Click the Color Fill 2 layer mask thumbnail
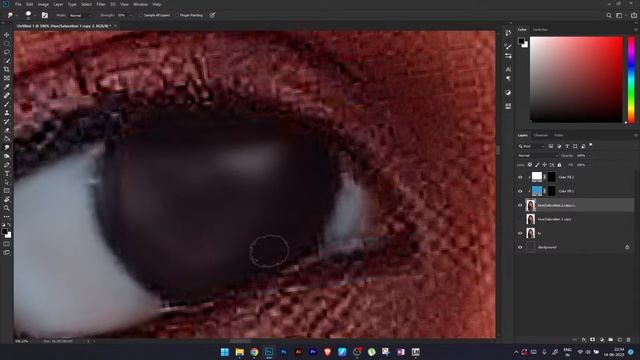The image size is (640, 360). coord(551,177)
